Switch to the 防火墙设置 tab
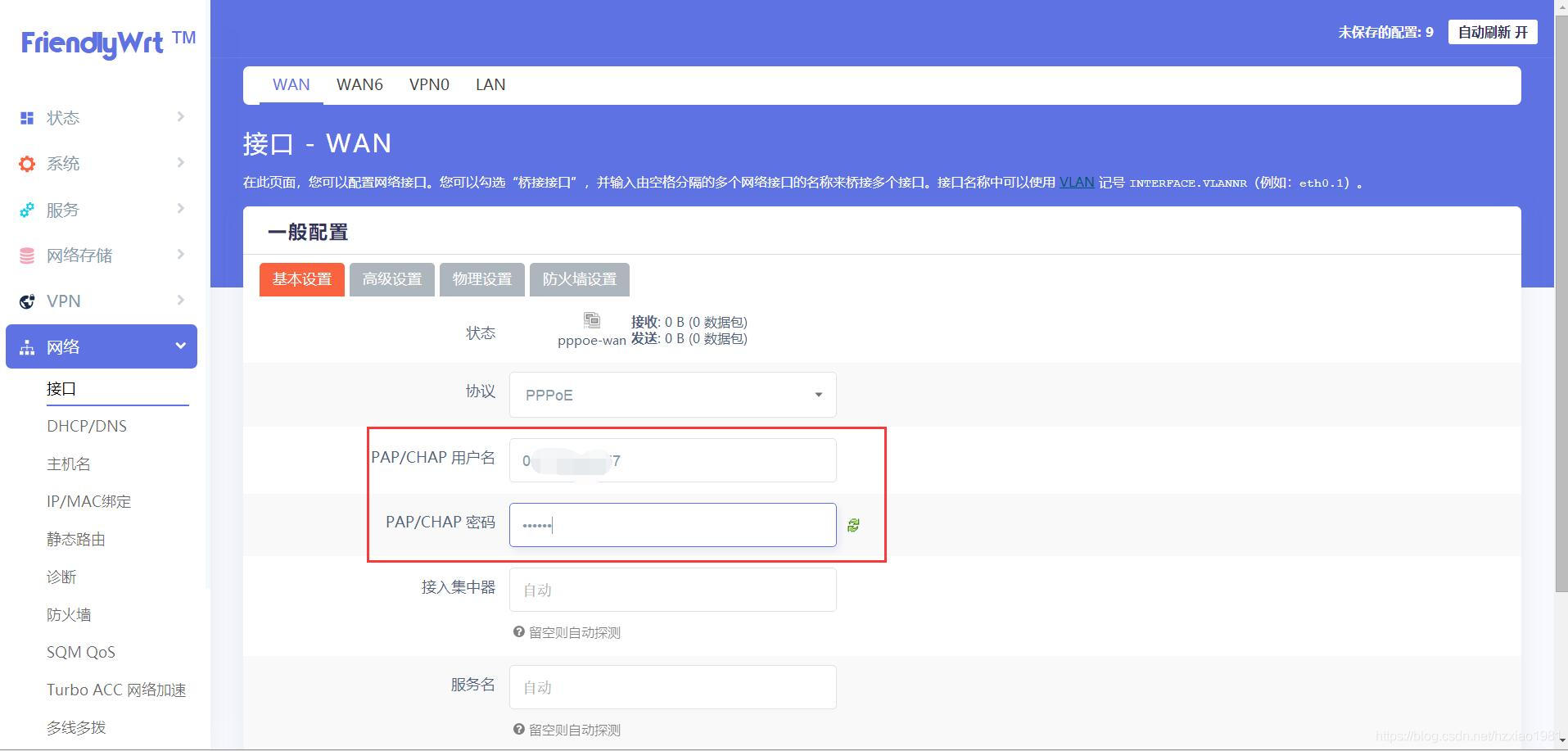The image size is (1568, 751). [579, 279]
